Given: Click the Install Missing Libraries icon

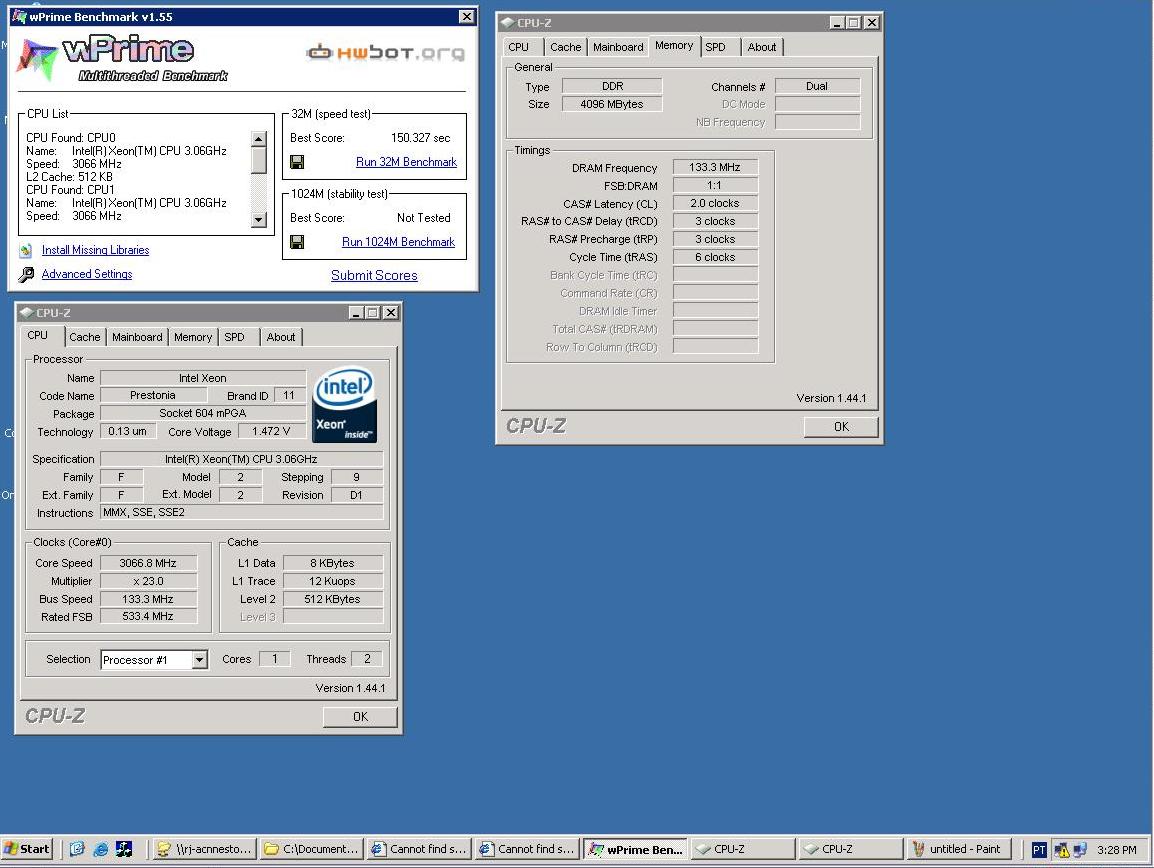Looking at the screenshot, I should click(26, 250).
